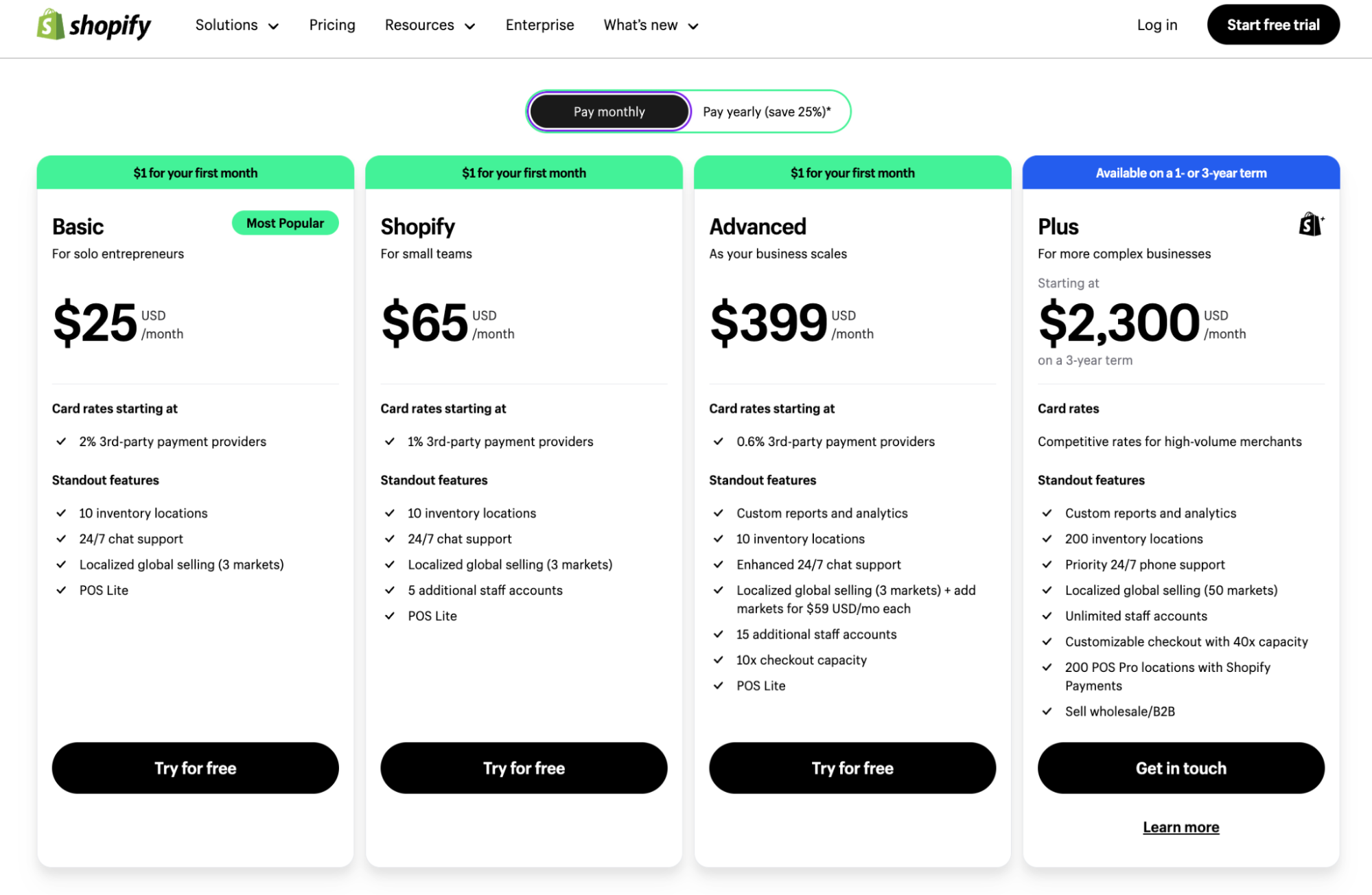
Task: Click the Most Popular badge on Basic
Action: 285,223
